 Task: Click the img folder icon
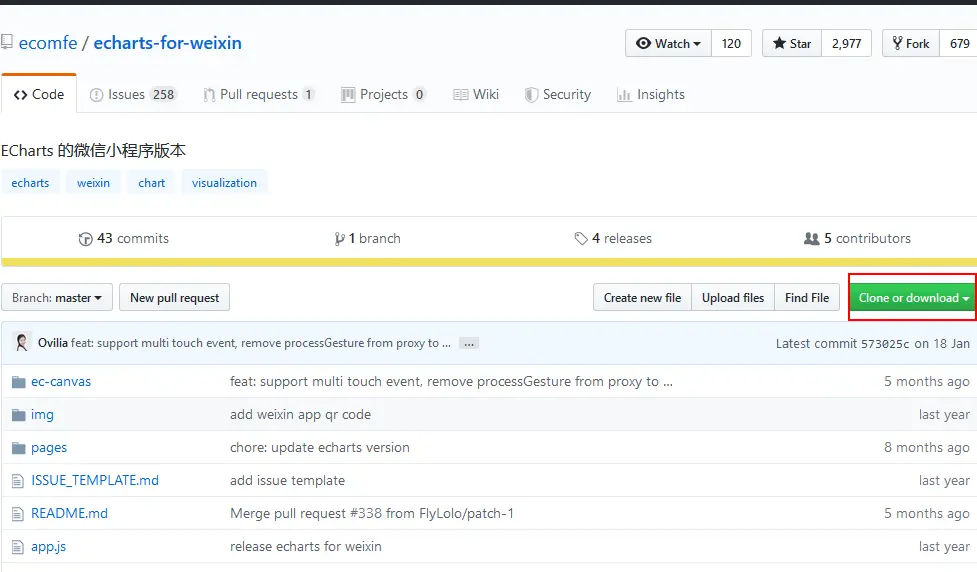pos(19,415)
